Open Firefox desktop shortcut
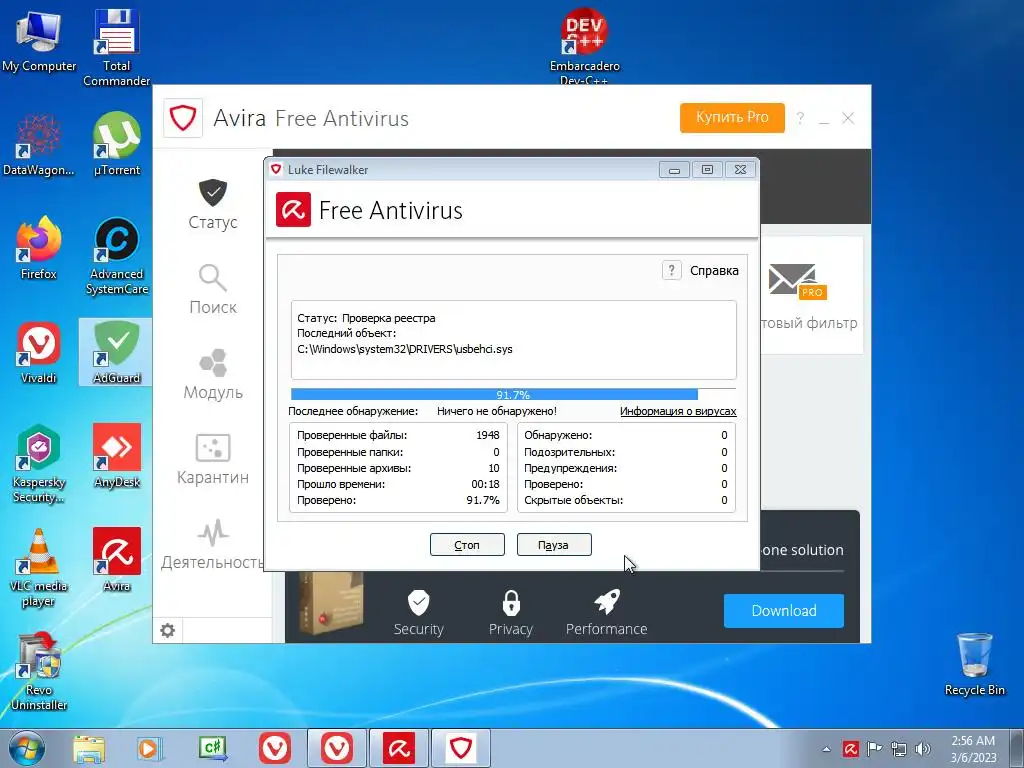The image size is (1024, 768). (x=39, y=248)
